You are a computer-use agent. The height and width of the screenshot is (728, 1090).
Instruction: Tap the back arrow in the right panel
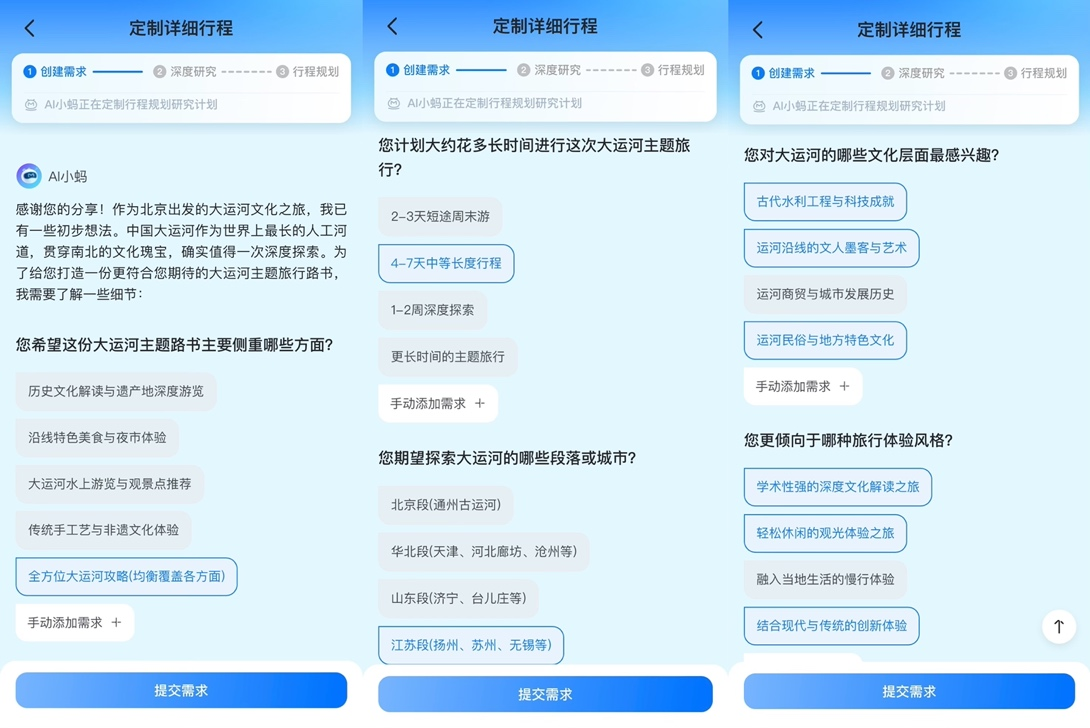tap(758, 30)
